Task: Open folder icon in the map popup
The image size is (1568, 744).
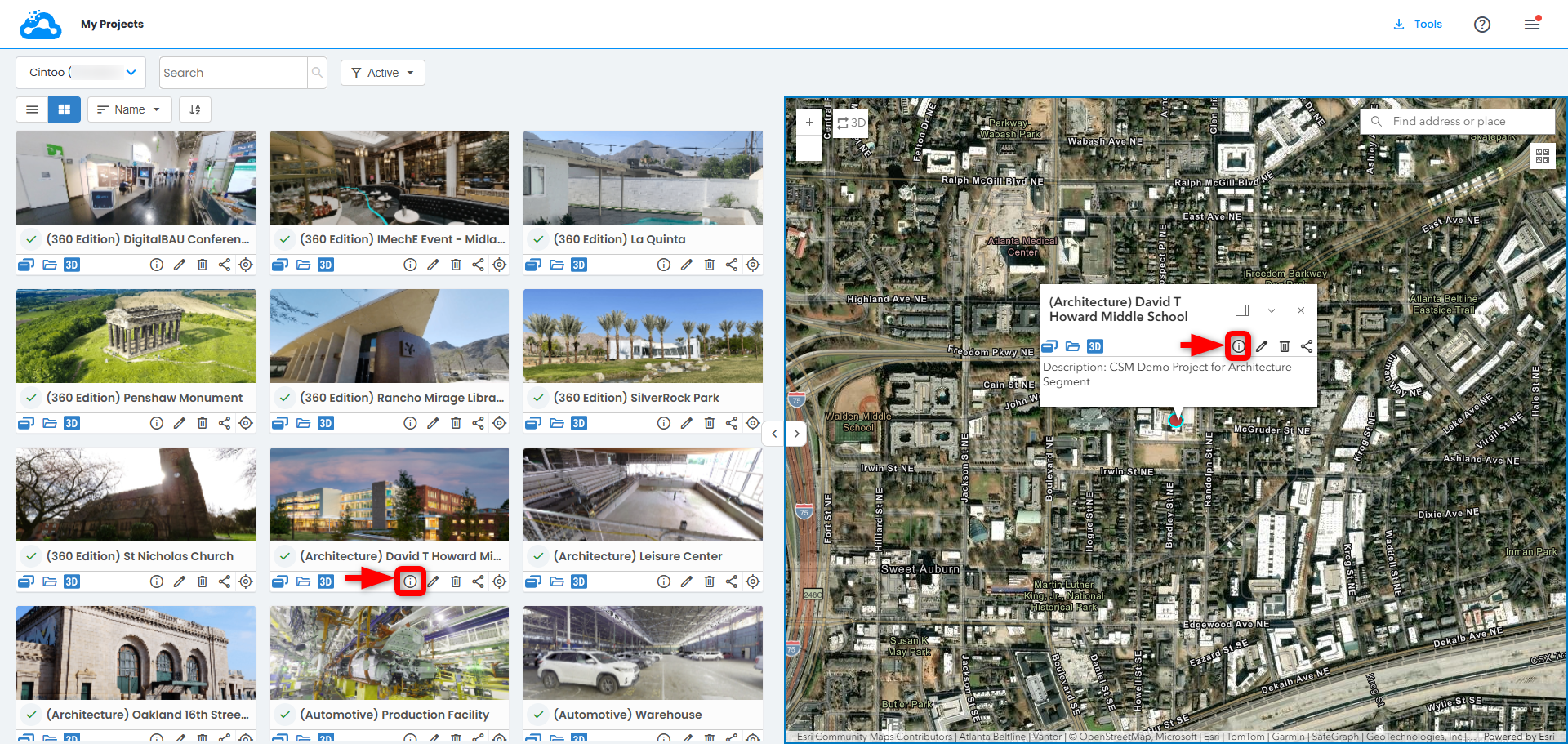Action: point(1073,346)
